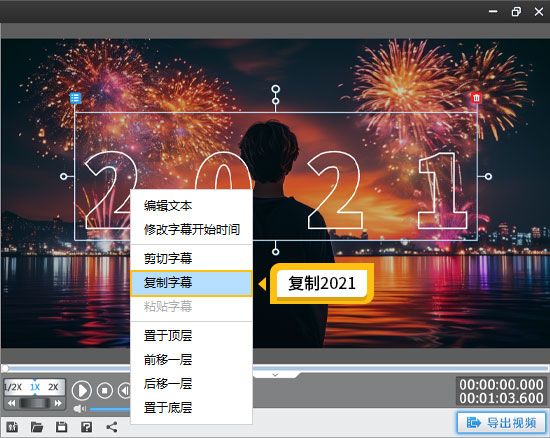Image resolution: width=550 pixels, height=438 pixels.
Task: Collapse panel using chevron below progress bar
Action: 275,375
